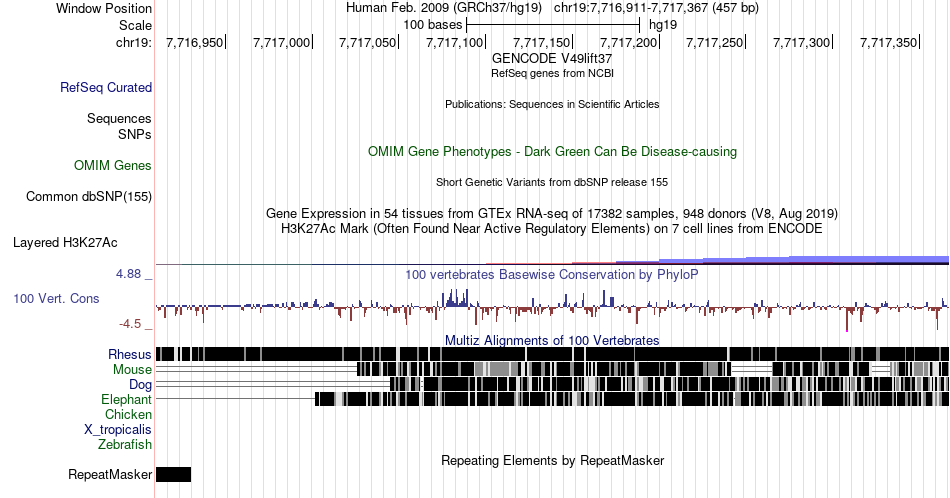Click the black RepeatMasker element block
The image size is (950, 498).
coord(173,474)
